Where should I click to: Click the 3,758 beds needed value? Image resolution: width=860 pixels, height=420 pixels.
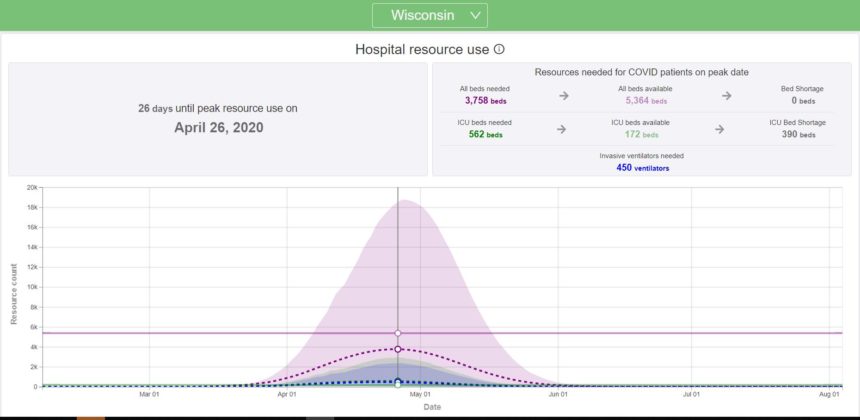484,101
